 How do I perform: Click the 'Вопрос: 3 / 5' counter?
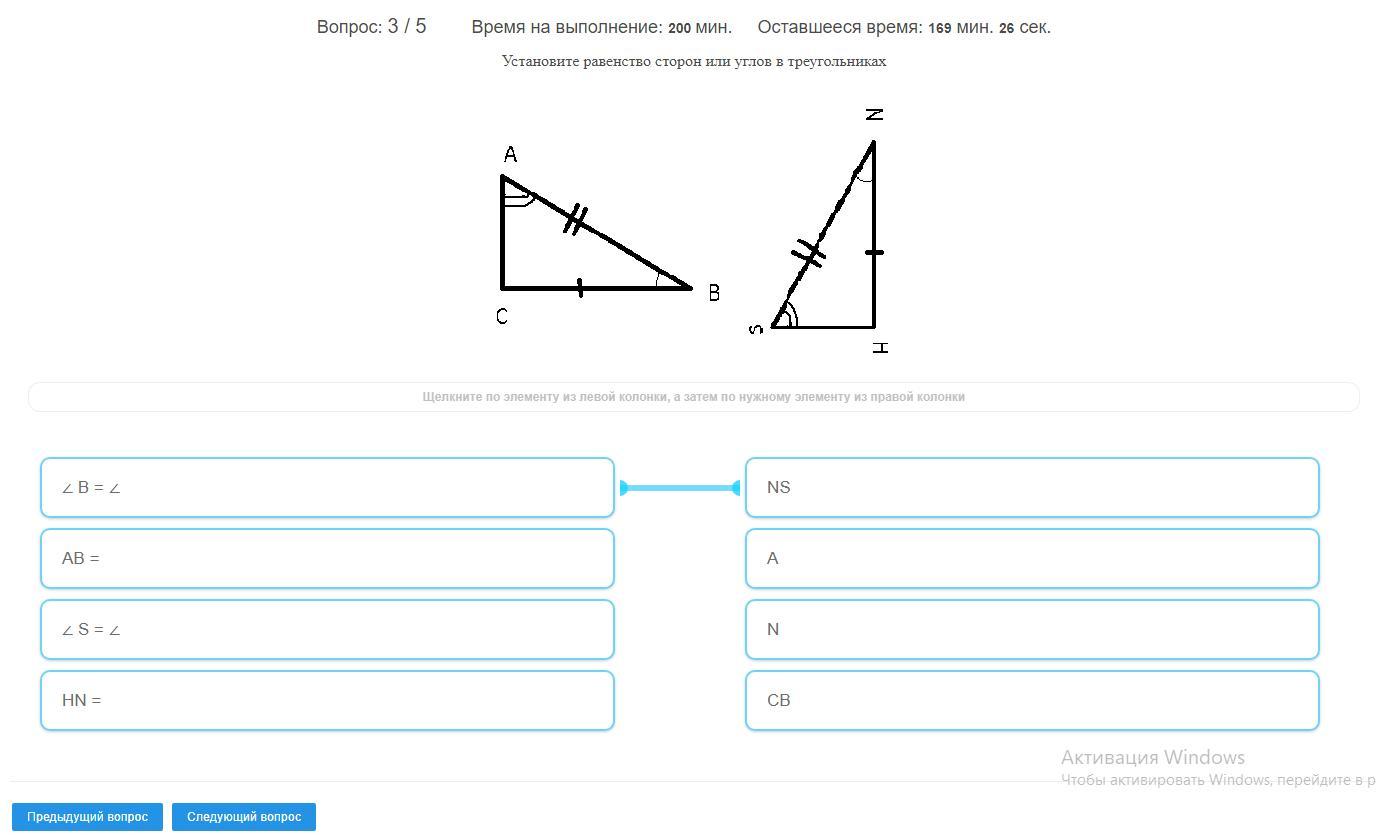coord(371,27)
